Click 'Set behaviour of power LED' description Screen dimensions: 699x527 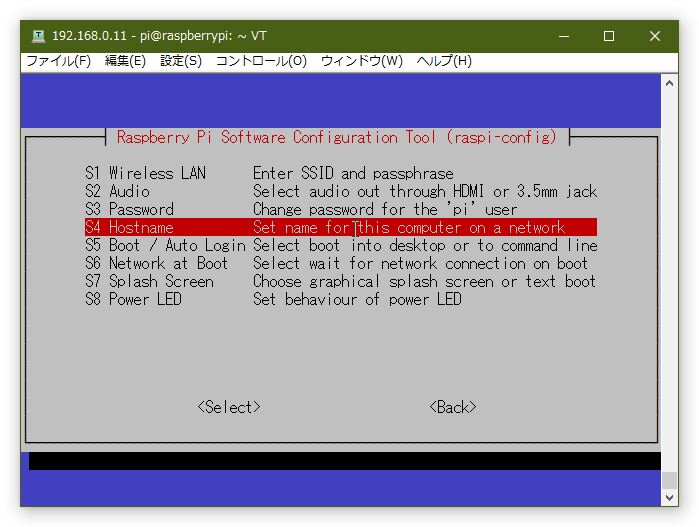(x=357, y=299)
